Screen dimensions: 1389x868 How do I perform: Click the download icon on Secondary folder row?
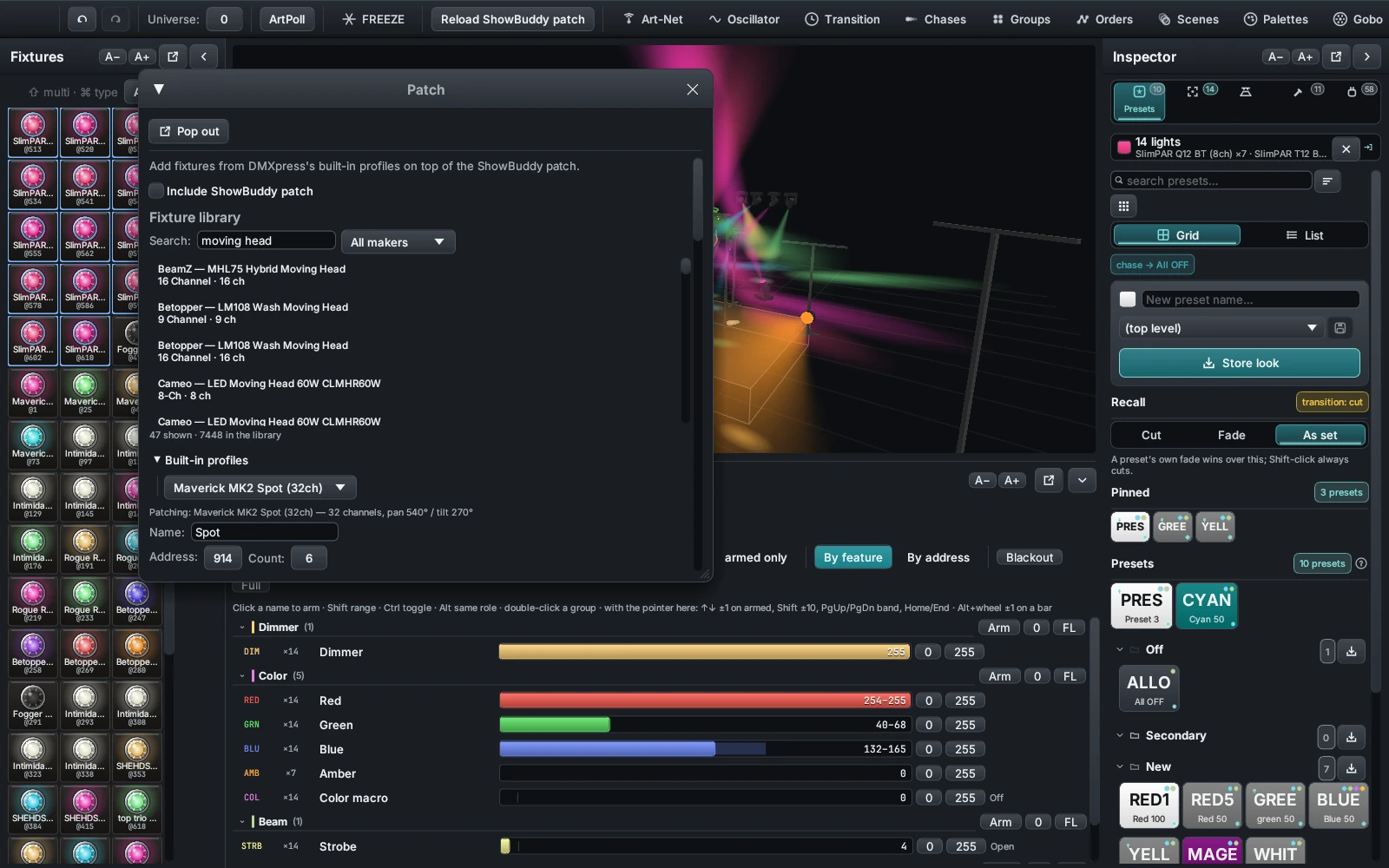[x=1351, y=737]
